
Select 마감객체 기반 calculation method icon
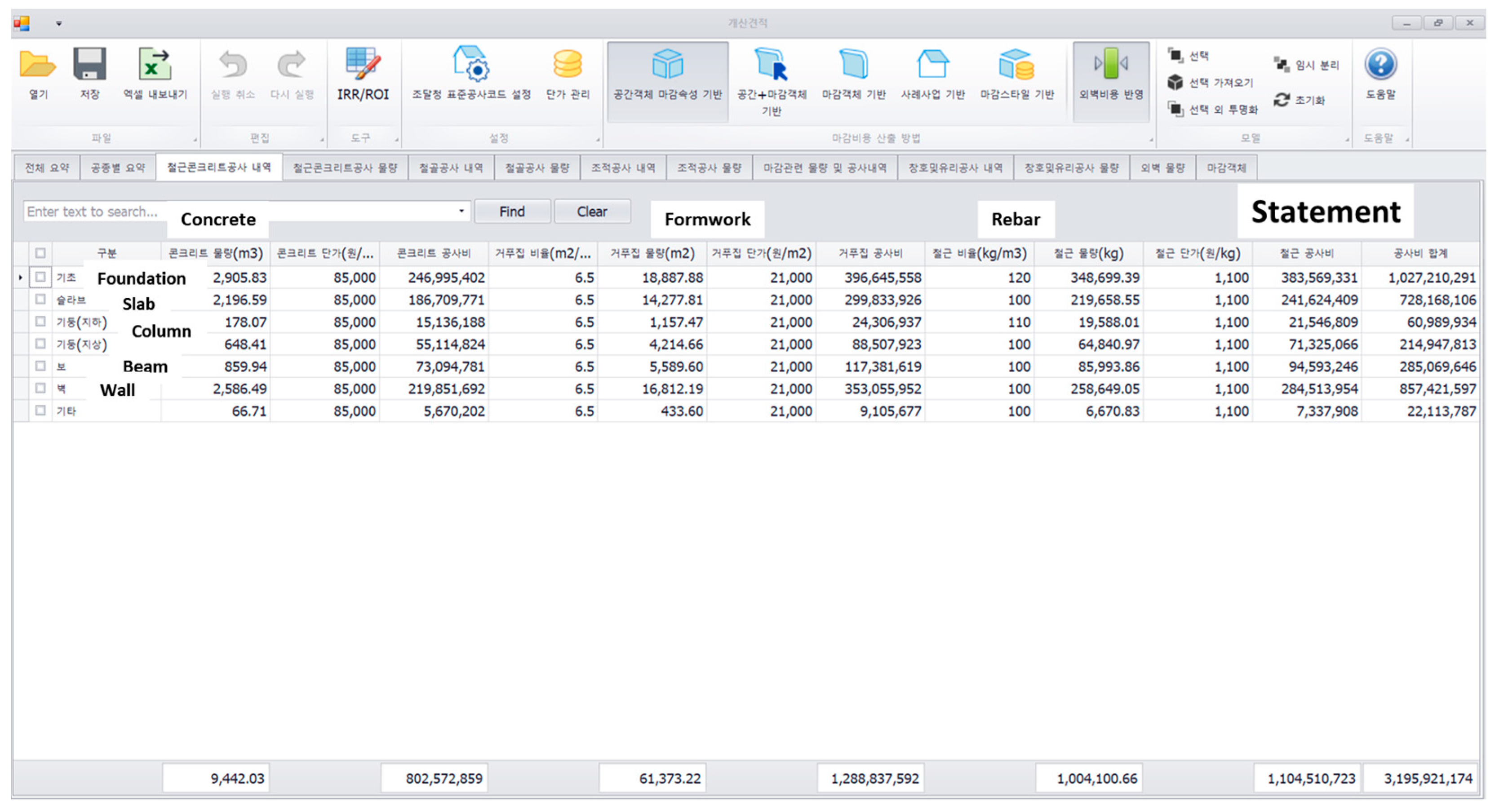[853, 65]
